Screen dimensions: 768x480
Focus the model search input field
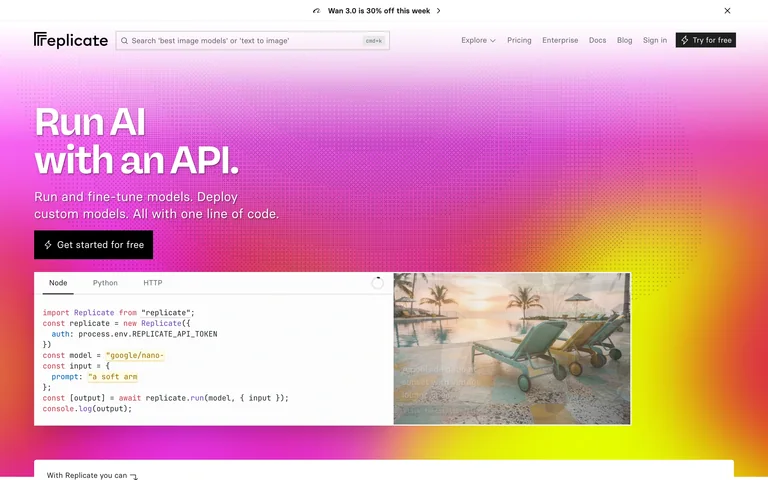[x=252, y=41]
